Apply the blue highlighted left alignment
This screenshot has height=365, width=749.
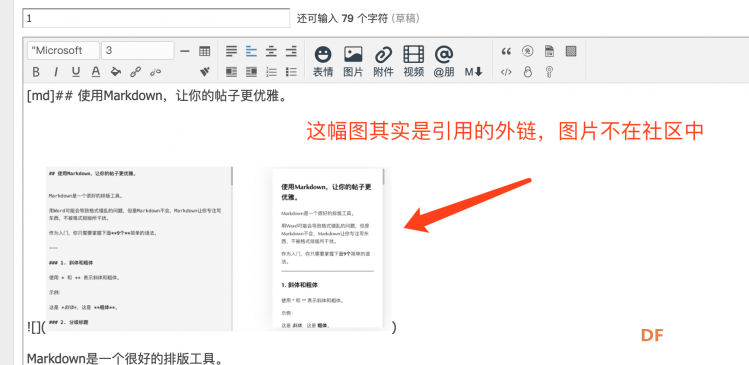point(251,51)
